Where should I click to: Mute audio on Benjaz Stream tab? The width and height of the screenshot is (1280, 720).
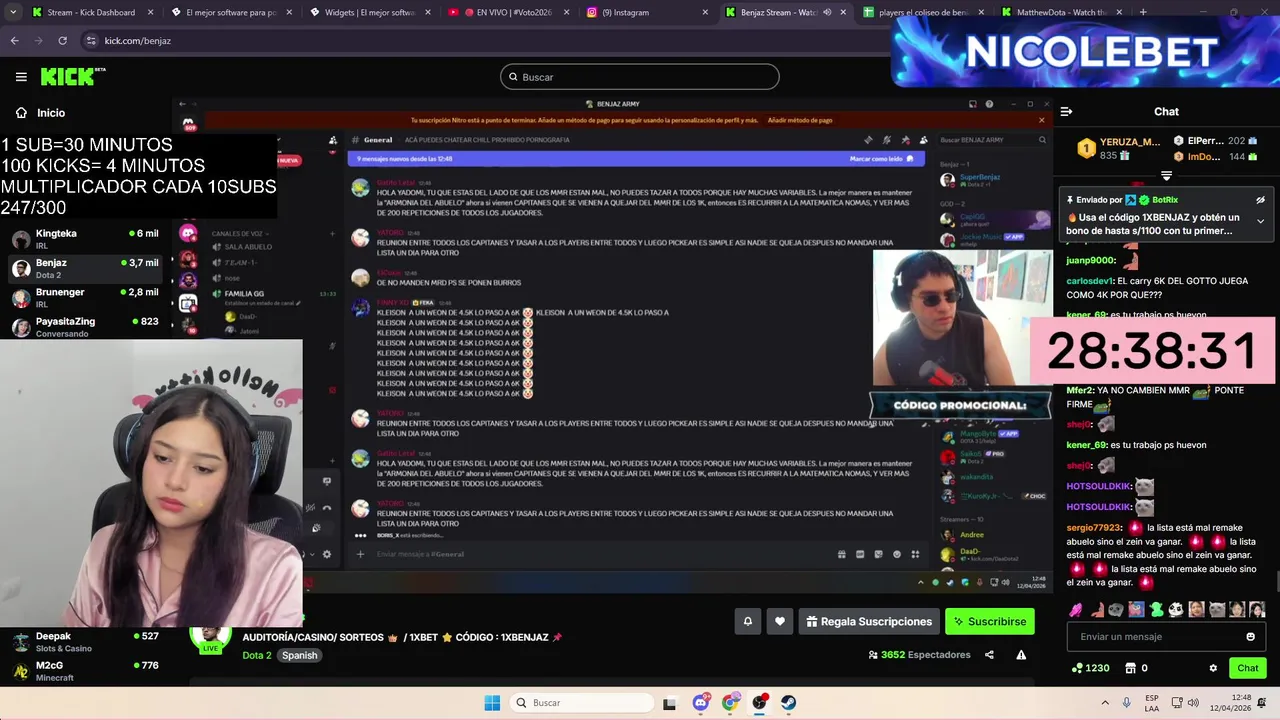click(827, 12)
